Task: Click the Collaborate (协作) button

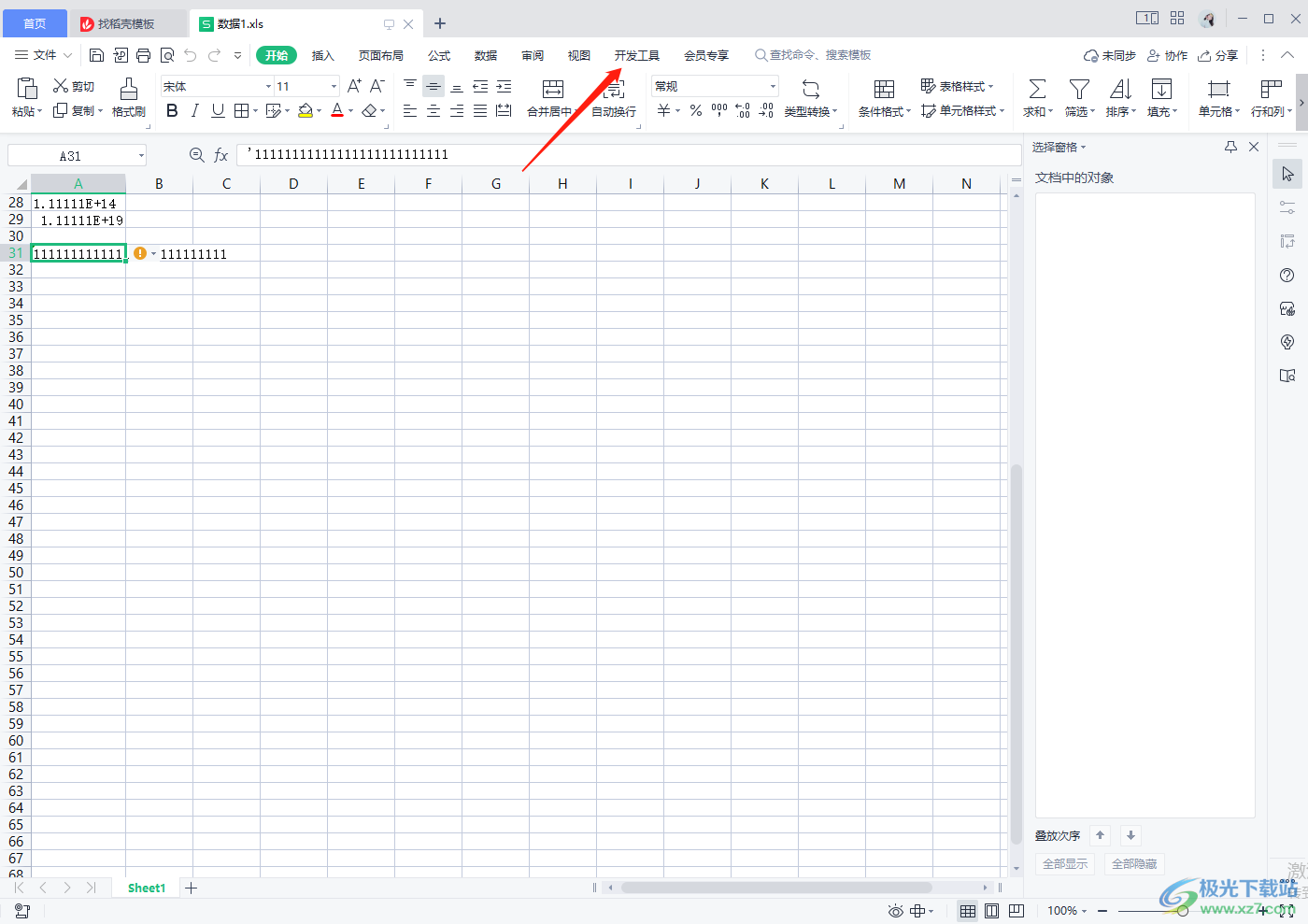Action: [x=1167, y=55]
